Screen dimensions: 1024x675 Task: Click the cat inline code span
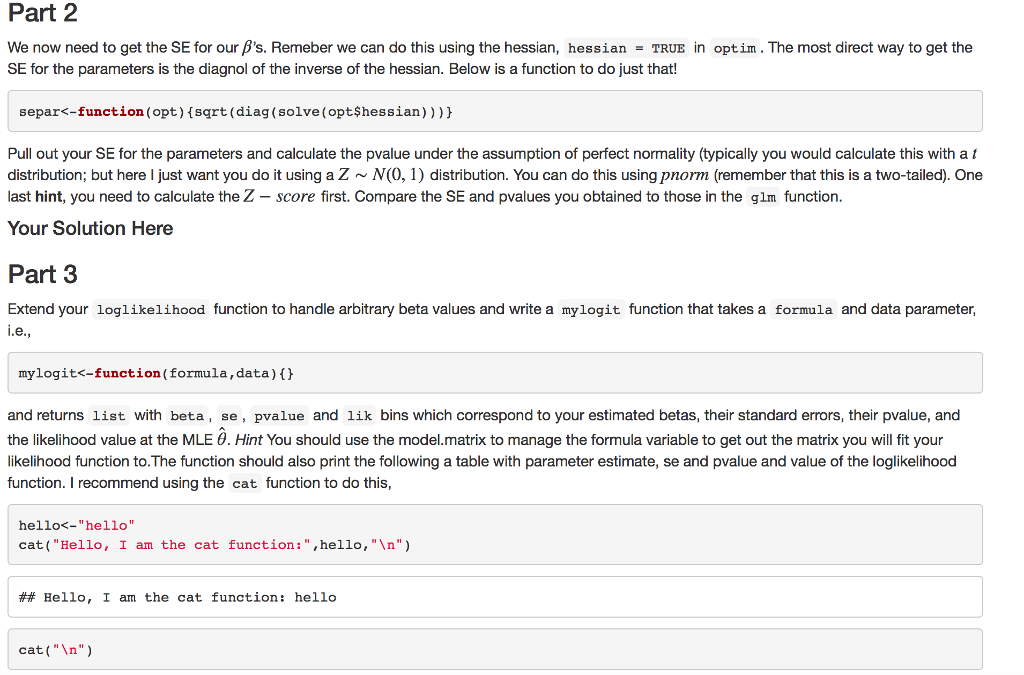tap(245, 482)
